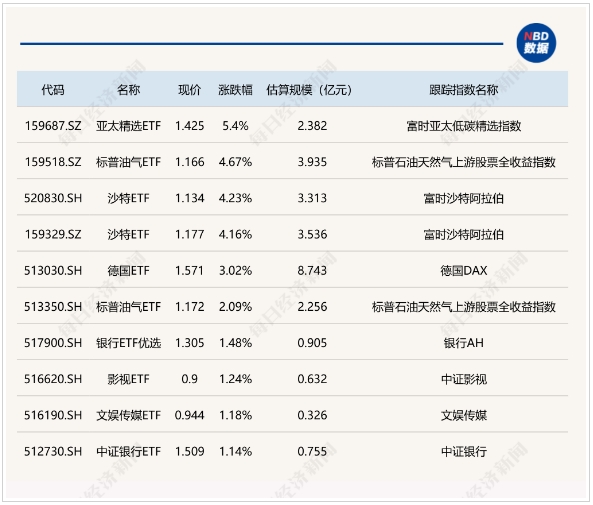Image resolution: width=593 pixels, height=505 pixels.
Task: Click the 估算规模 (亿元) column header
Action: click(x=309, y=90)
